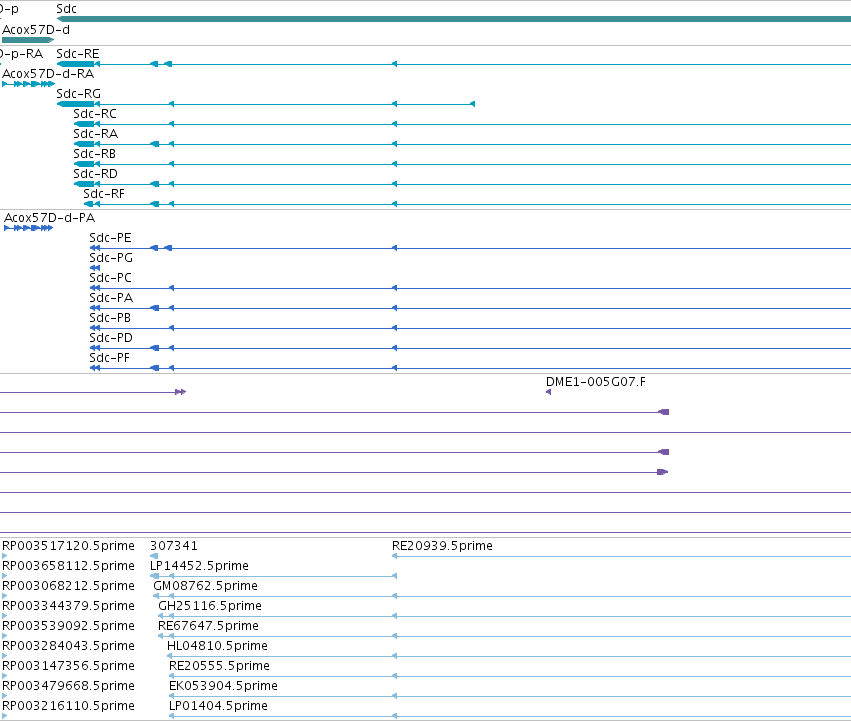851x721 pixels.
Task: Select the Sdc-PB protein label
Action: (110, 318)
